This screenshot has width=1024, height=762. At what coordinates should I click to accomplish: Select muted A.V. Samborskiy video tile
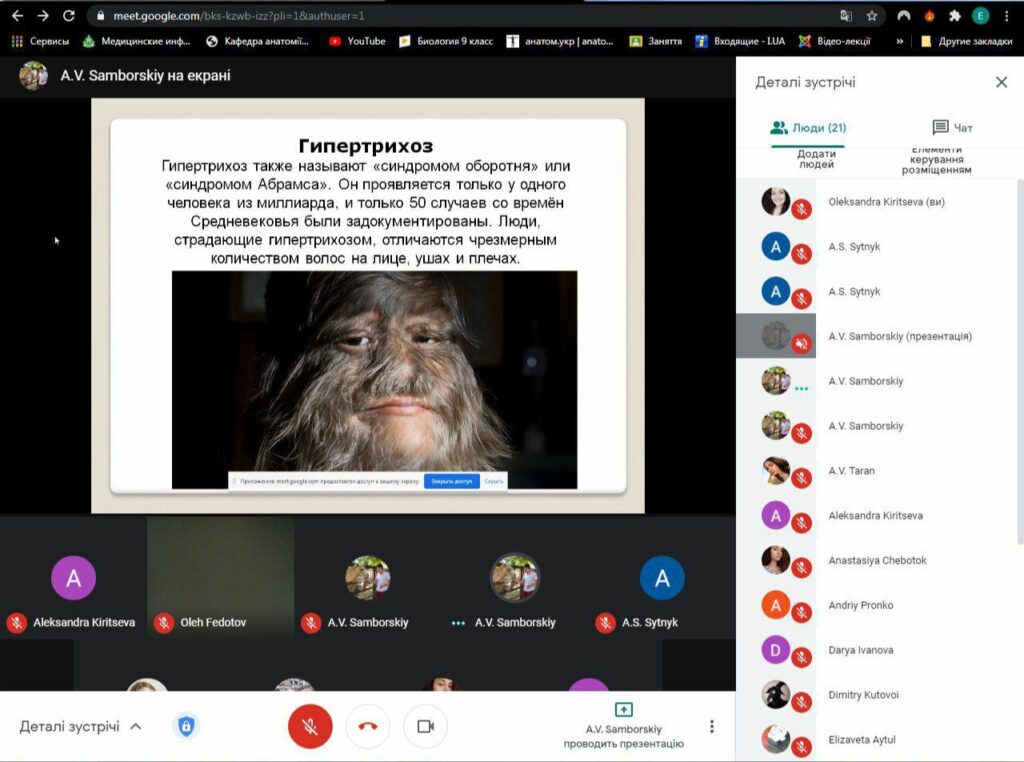point(368,578)
